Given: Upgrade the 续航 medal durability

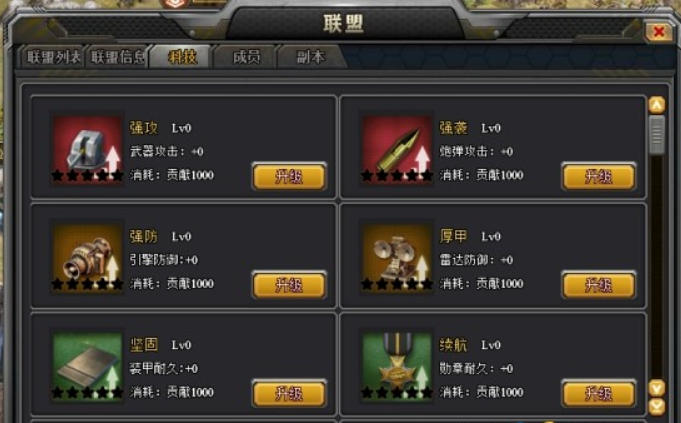Looking at the screenshot, I should [598, 394].
